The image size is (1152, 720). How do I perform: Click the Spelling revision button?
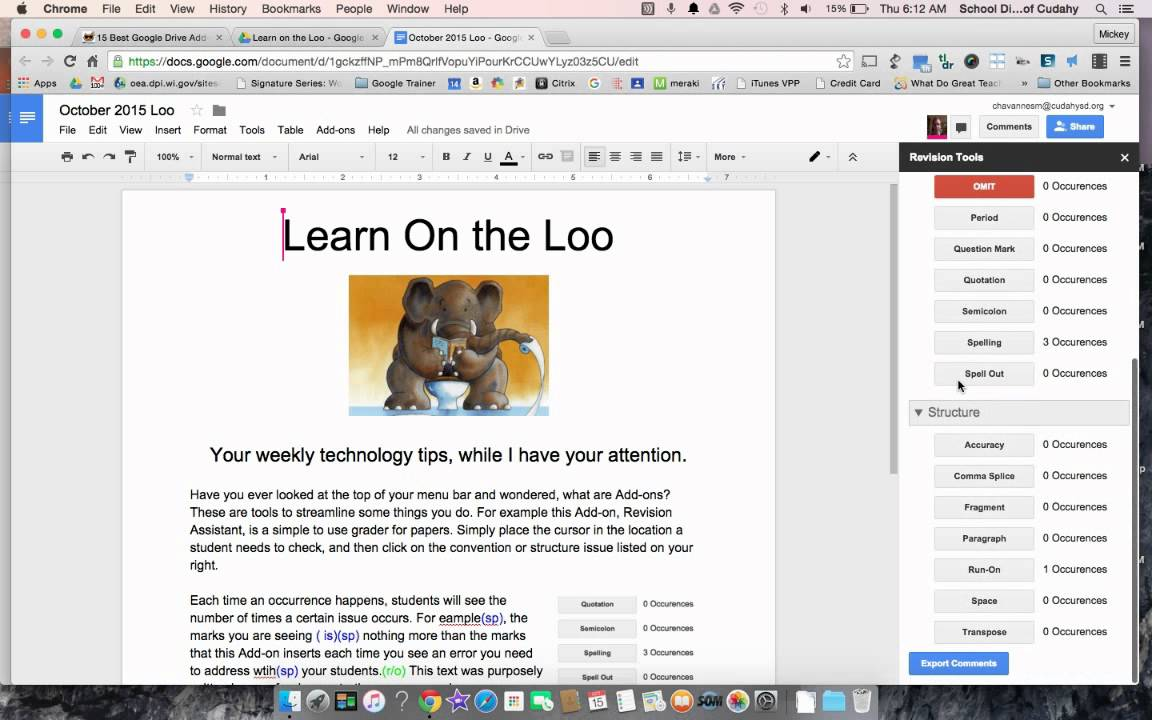[x=984, y=342]
